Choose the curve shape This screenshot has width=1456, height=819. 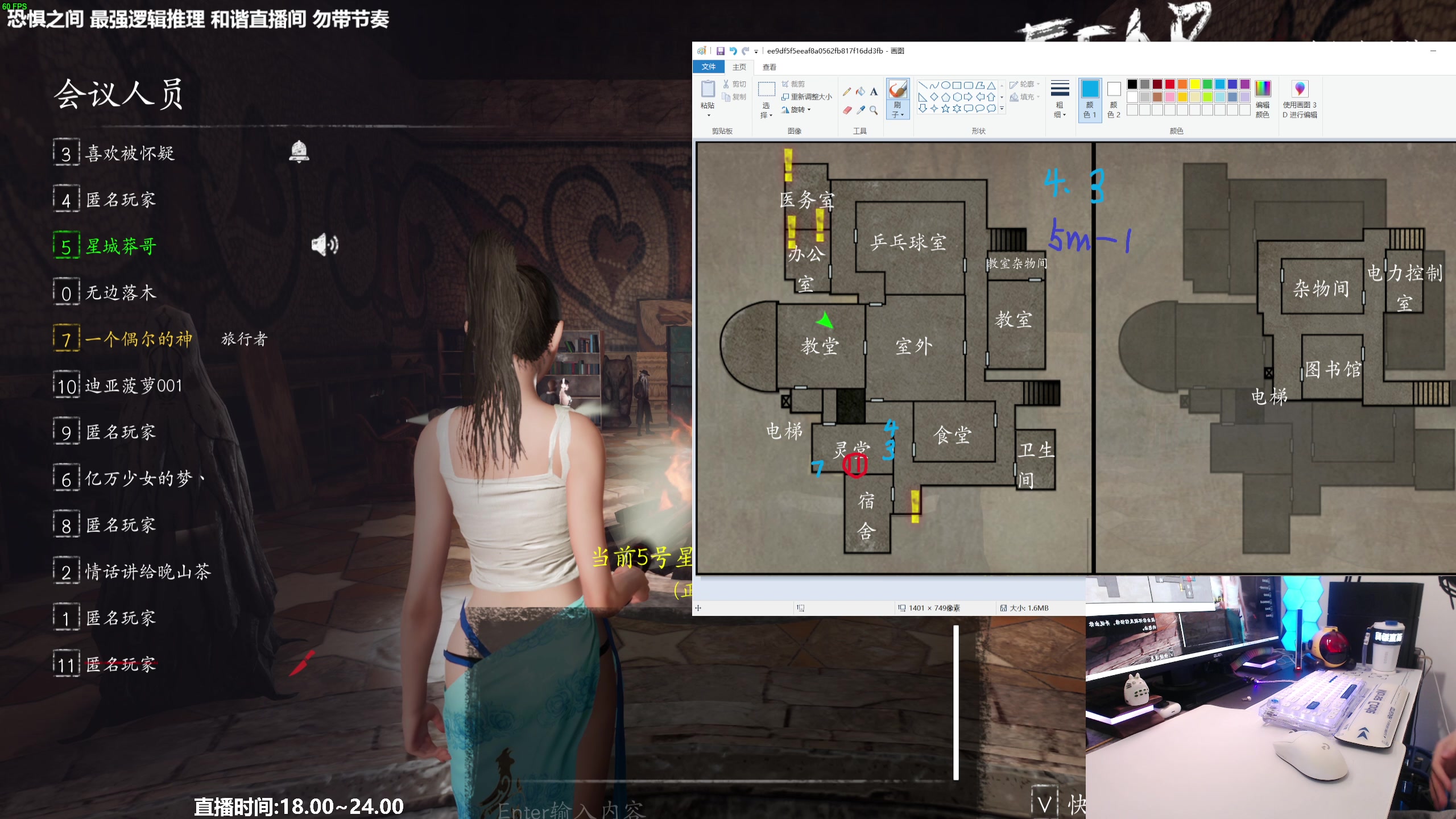point(934,85)
